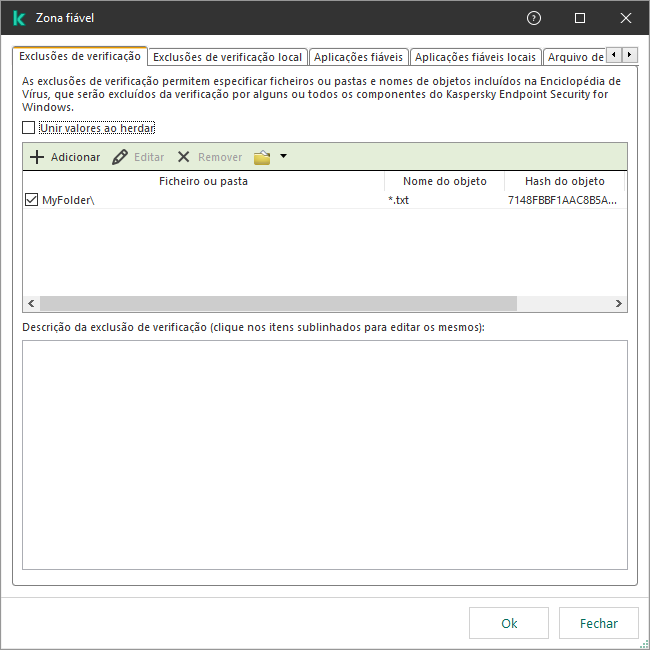This screenshot has height=650, width=650.
Task: Uncheck the MyFolder\ exclusion checkbox
Action: [x=31, y=200]
